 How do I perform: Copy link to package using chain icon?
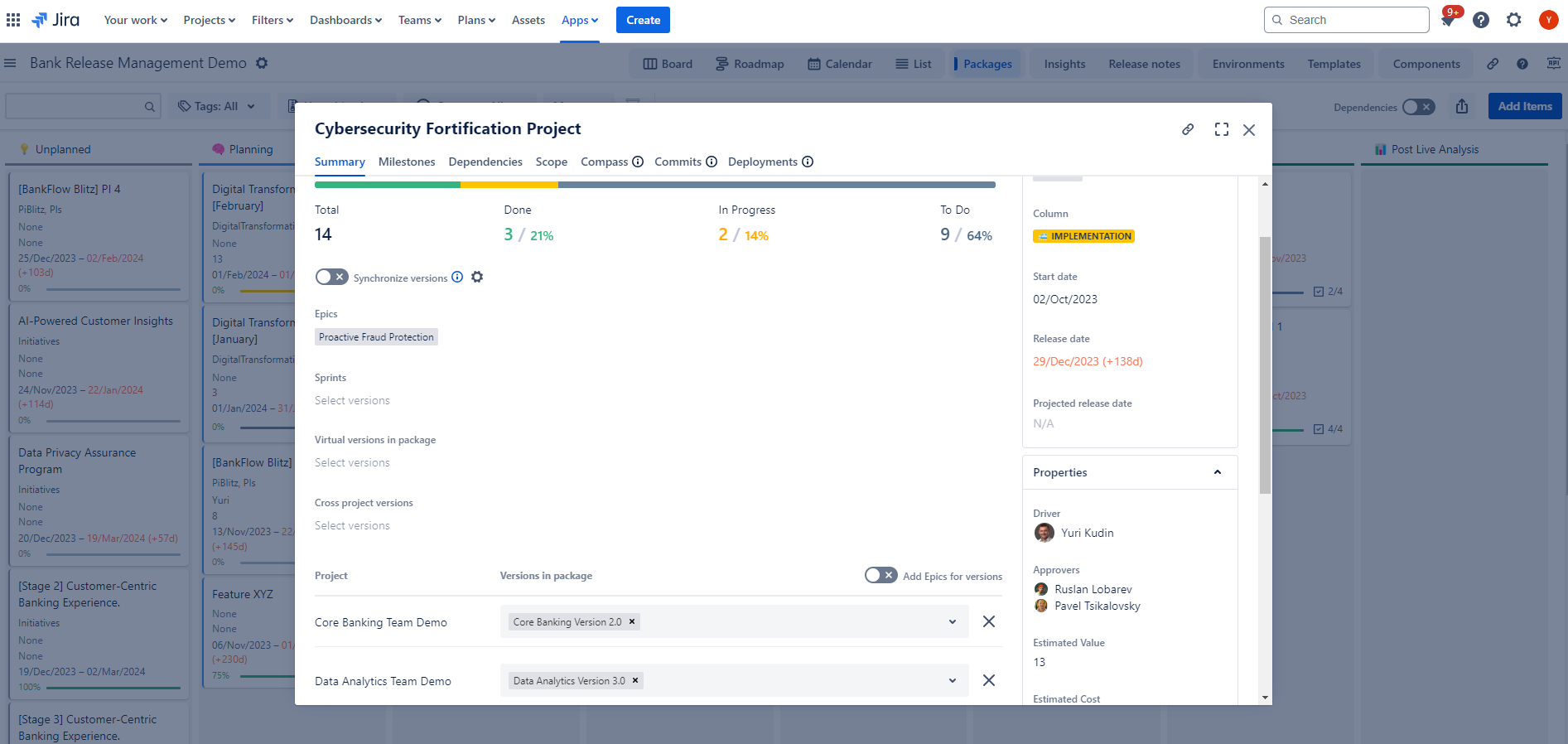[1188, 129]
